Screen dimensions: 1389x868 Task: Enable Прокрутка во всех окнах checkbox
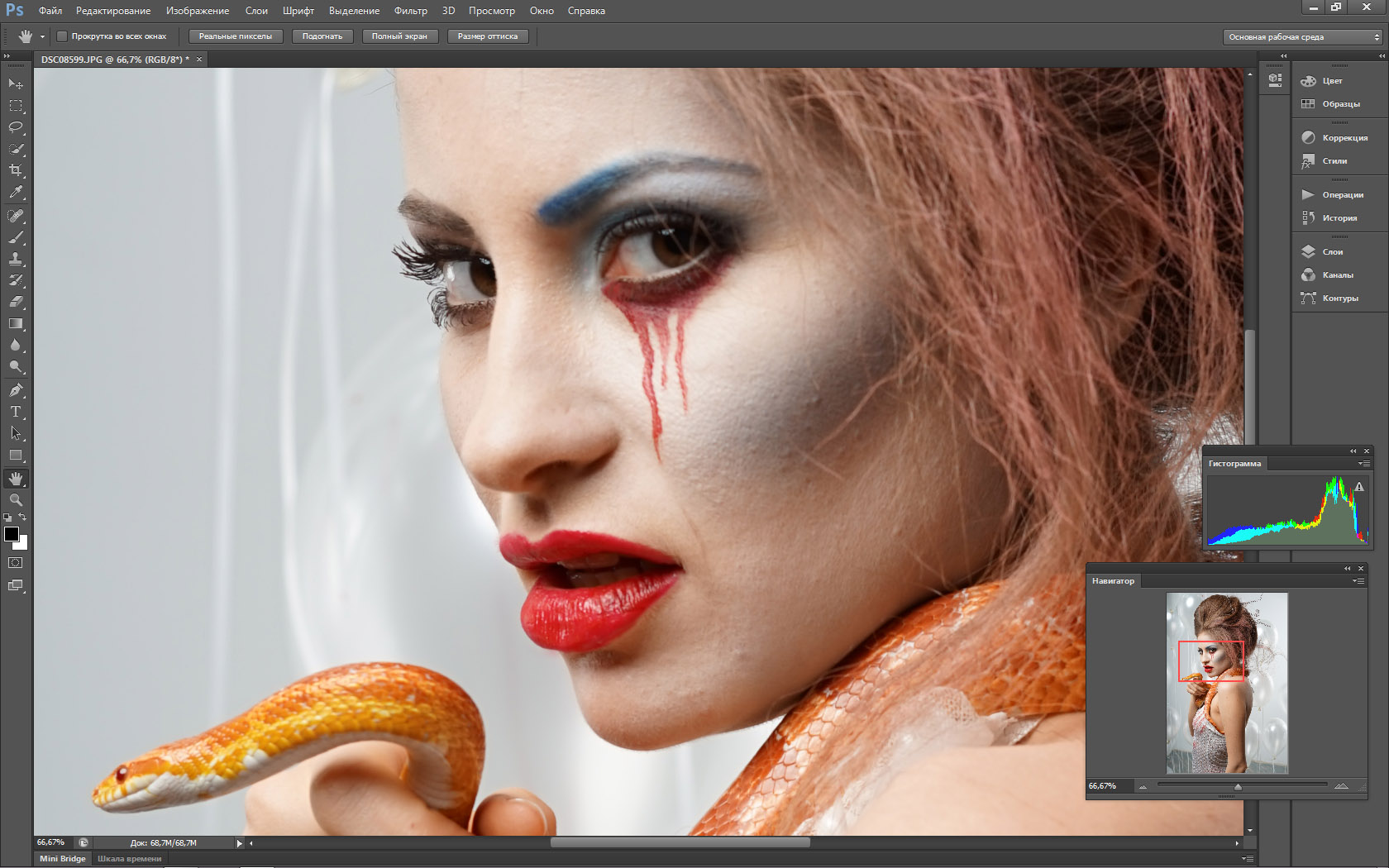coord(62,36)
